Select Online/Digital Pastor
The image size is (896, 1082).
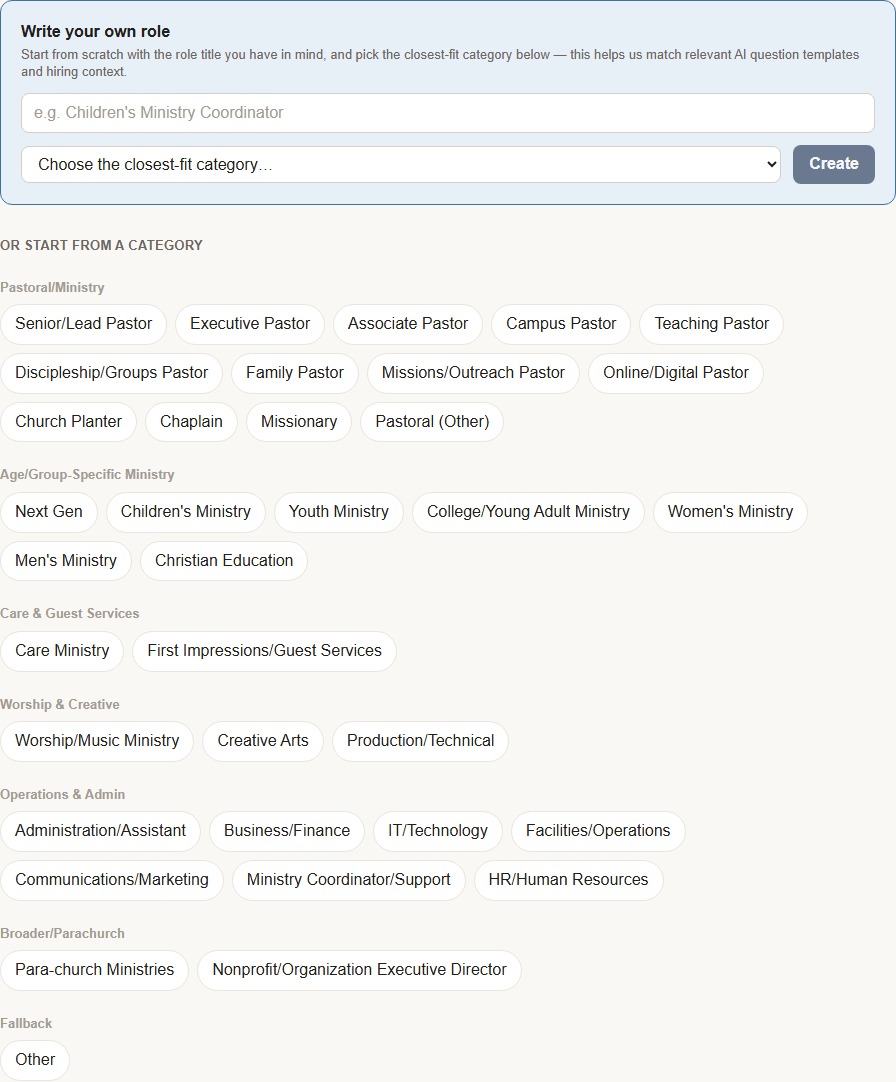point(676,373)
